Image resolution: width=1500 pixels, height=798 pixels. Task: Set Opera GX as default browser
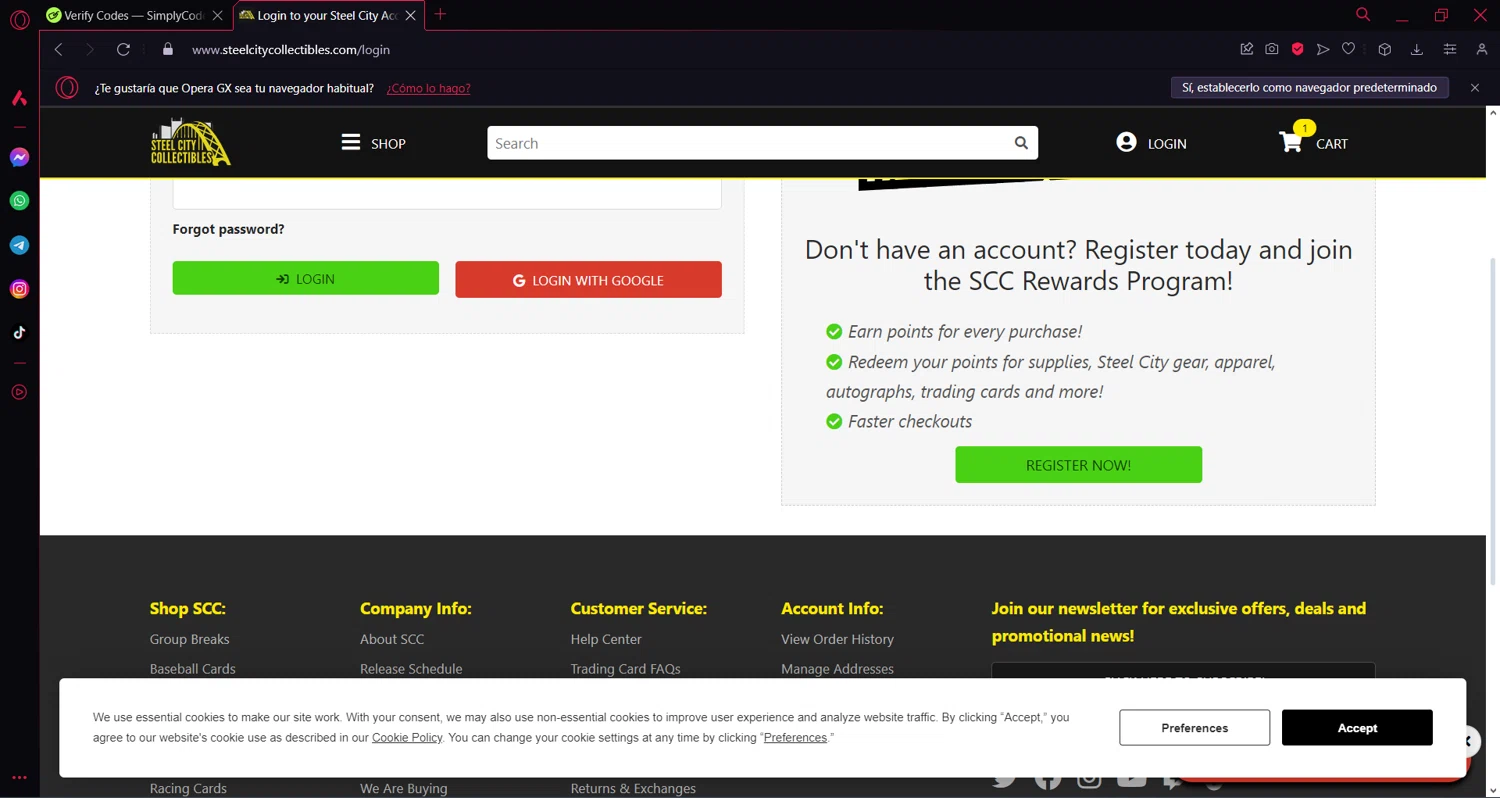click(x=1310, y=87)
